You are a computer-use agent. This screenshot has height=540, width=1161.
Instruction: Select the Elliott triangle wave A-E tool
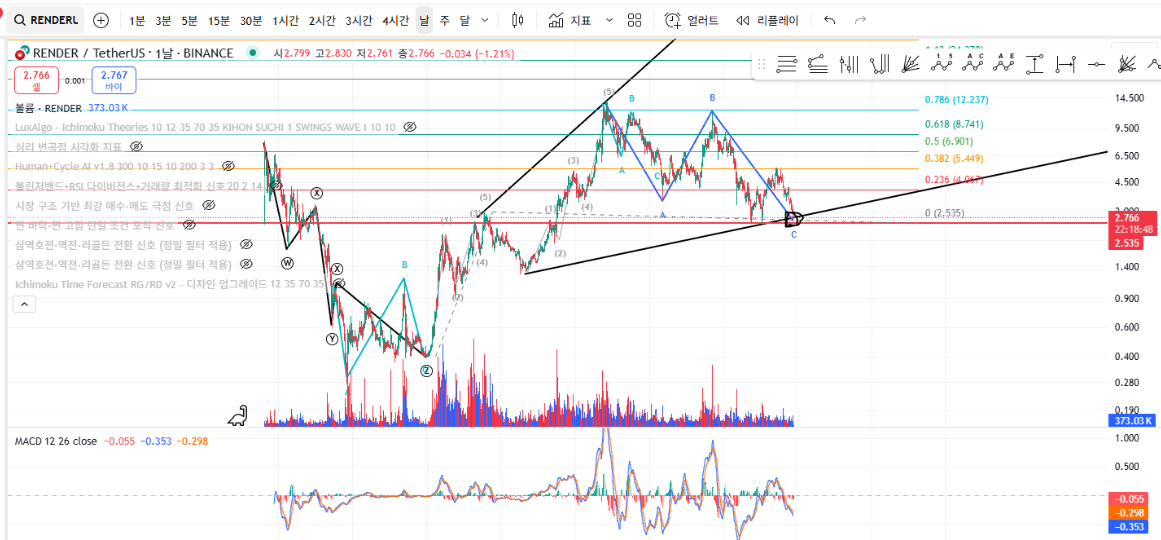click(1003, 64)
